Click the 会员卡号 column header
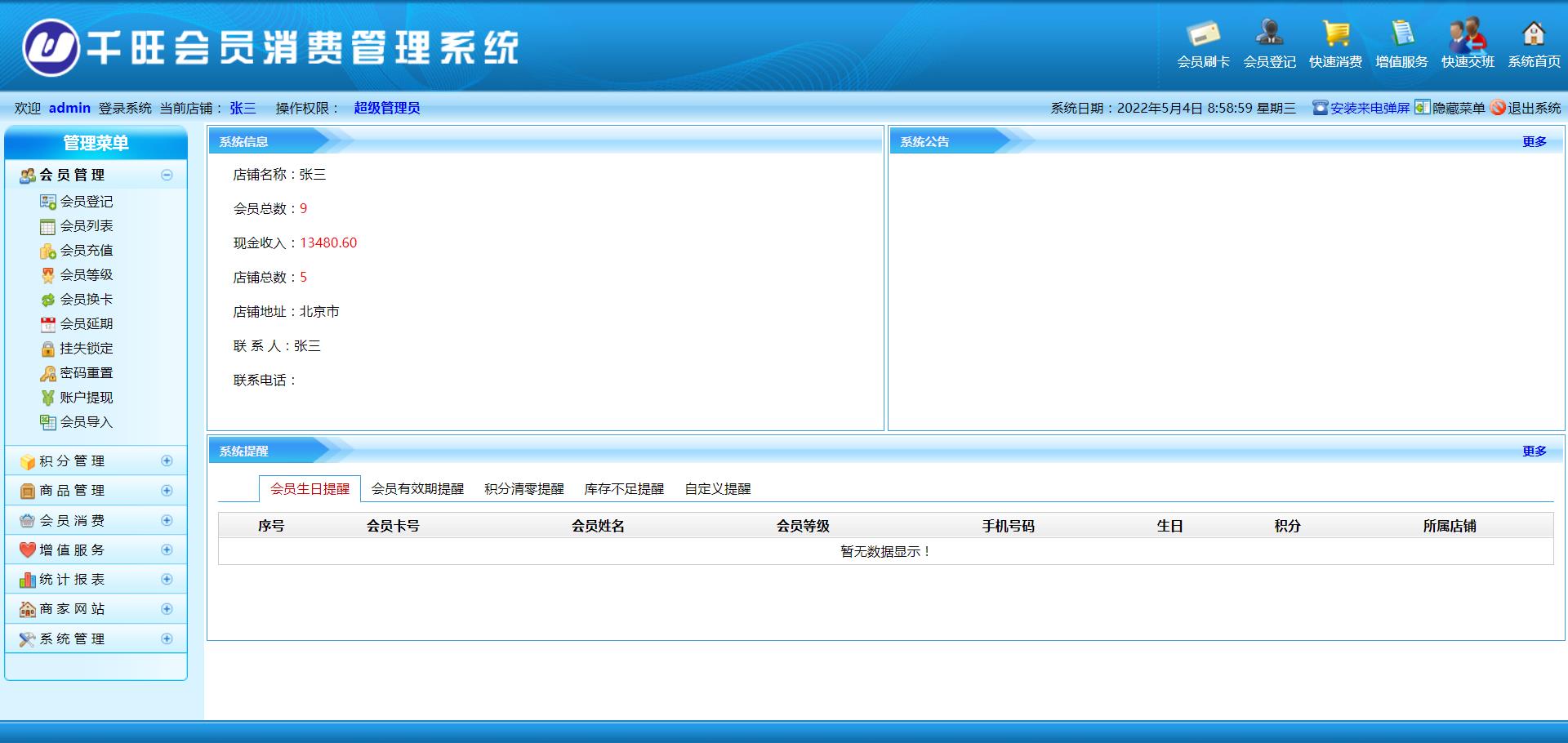The image size is (1568, 743). pos(393,526)
